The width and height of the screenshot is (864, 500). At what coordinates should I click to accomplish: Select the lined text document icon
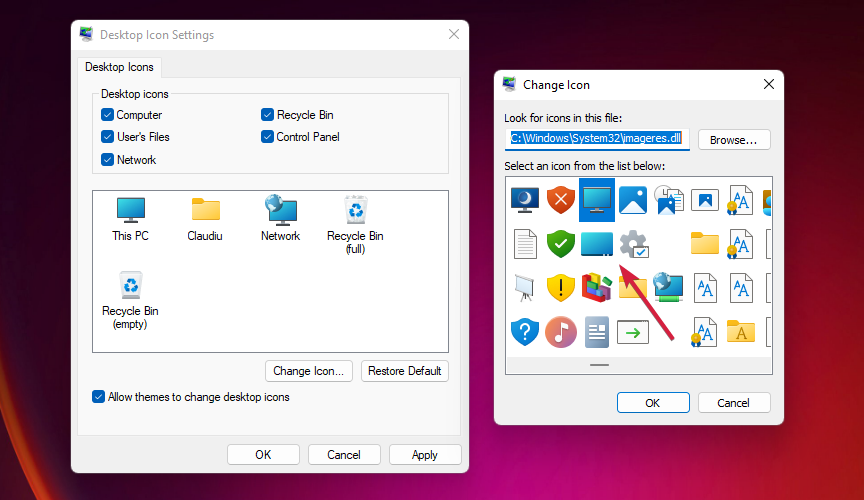click(525, 244)
